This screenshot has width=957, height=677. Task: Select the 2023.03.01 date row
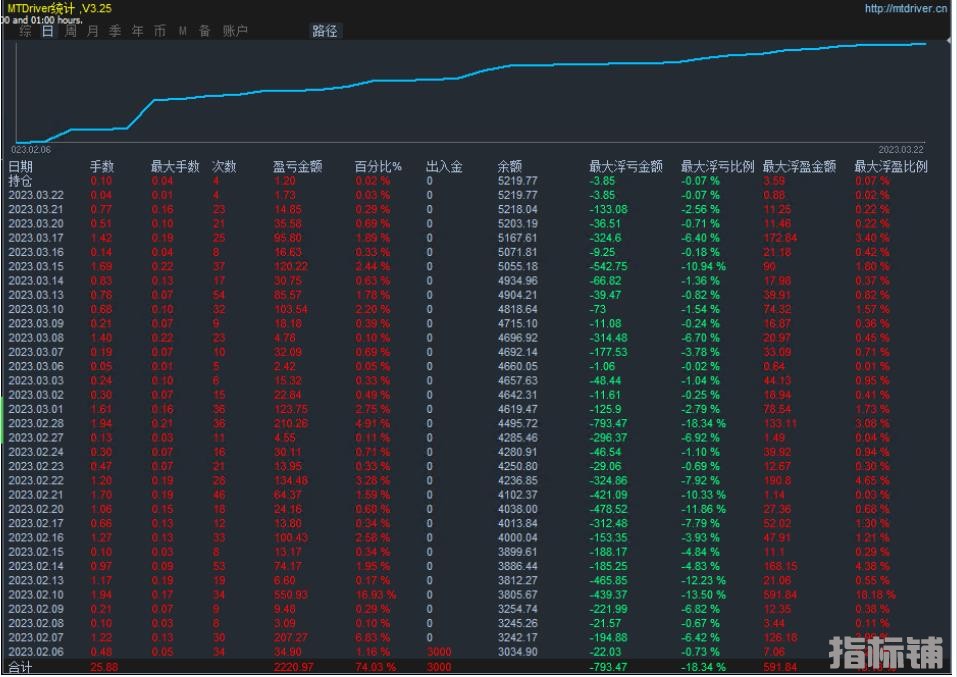coord(36,409)
